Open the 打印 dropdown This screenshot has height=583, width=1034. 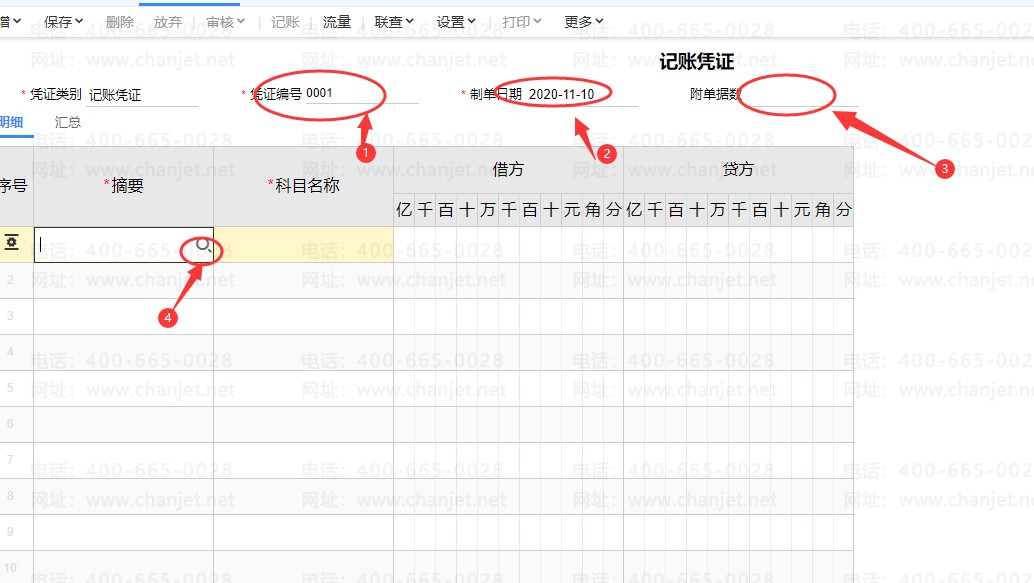click(521, 22)
